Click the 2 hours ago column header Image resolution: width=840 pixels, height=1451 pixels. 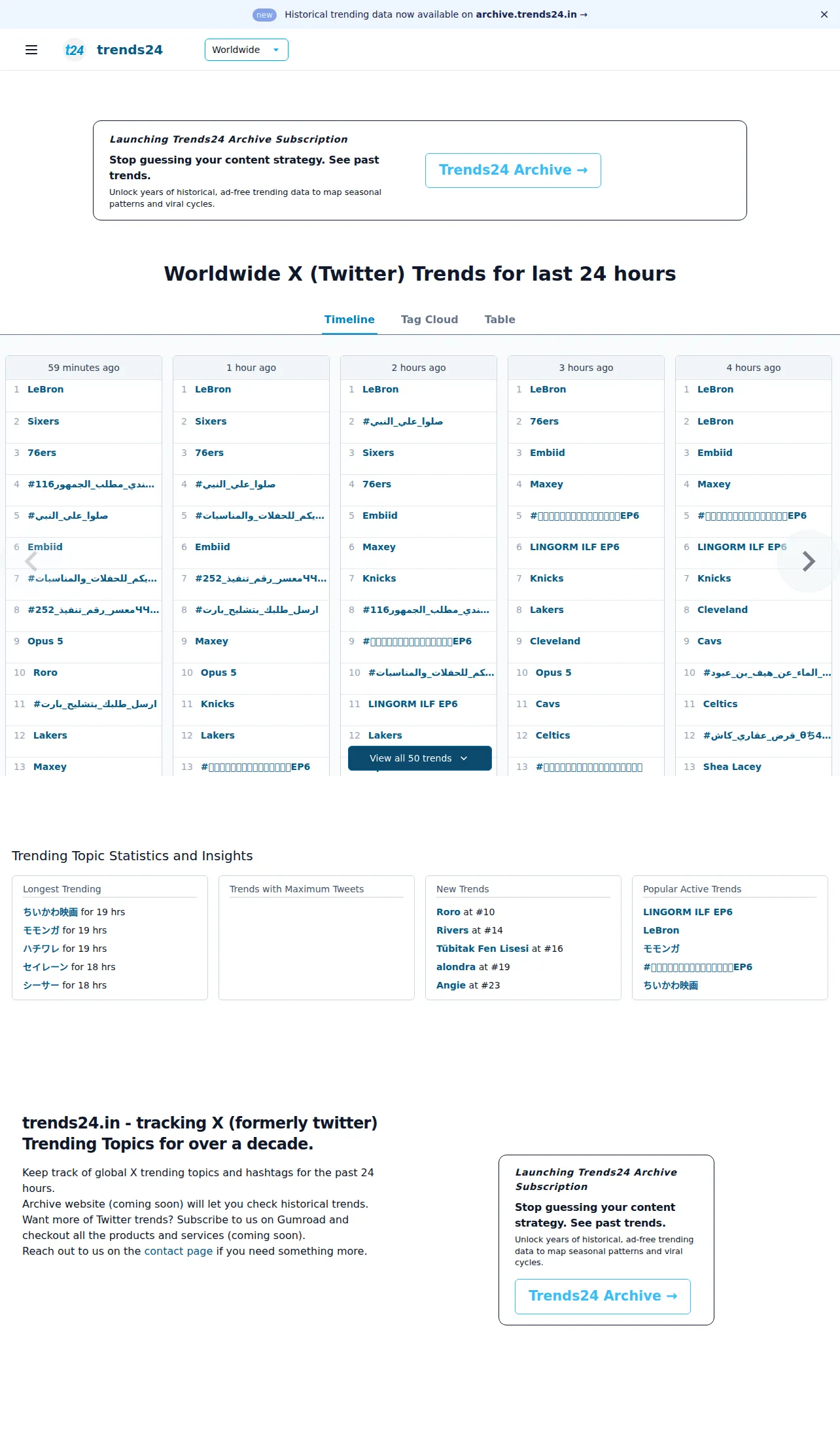coord(419,368)
